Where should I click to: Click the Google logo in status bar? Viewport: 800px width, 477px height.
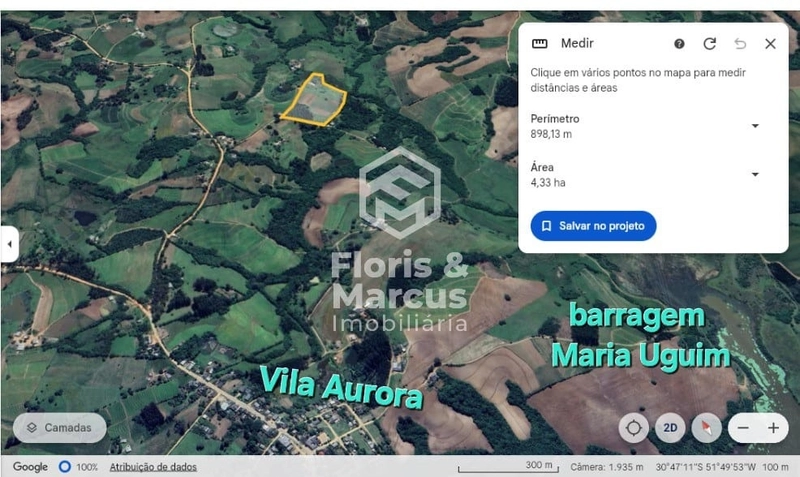(x=30, y=467)
